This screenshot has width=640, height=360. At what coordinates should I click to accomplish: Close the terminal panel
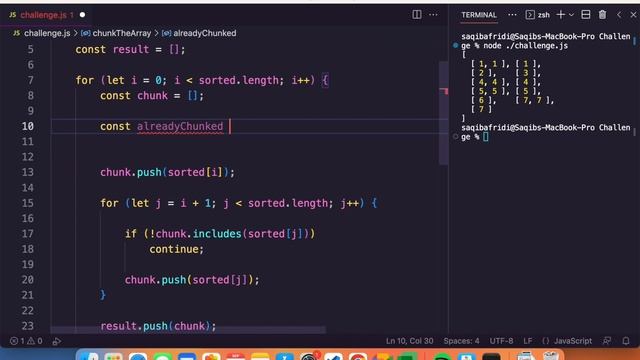point(633,15)
